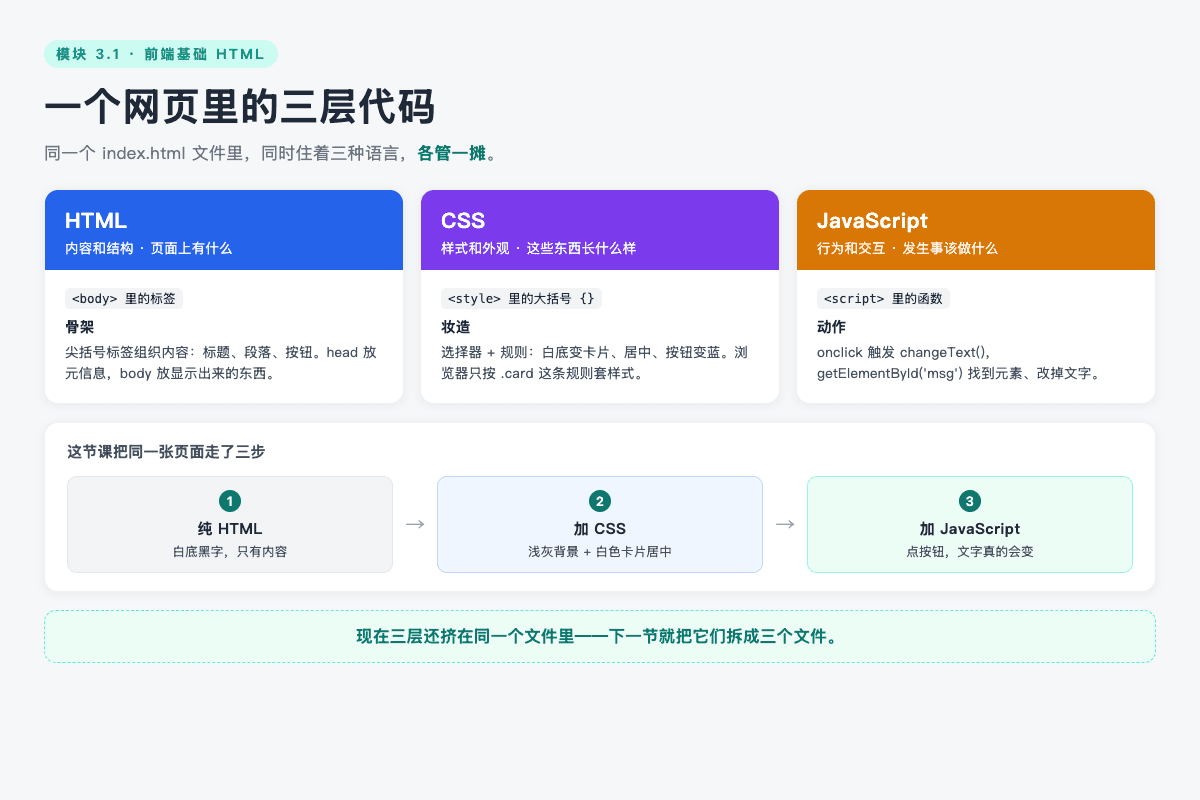This screenshot has width=1200, height=800.
Task: Click the text 内容和结构 · 页面上有什么
Action: (148, 248)
